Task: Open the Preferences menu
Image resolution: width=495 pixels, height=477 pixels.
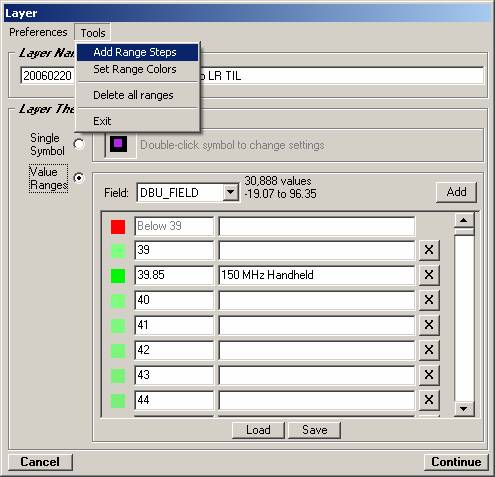Action: [38, 32]
